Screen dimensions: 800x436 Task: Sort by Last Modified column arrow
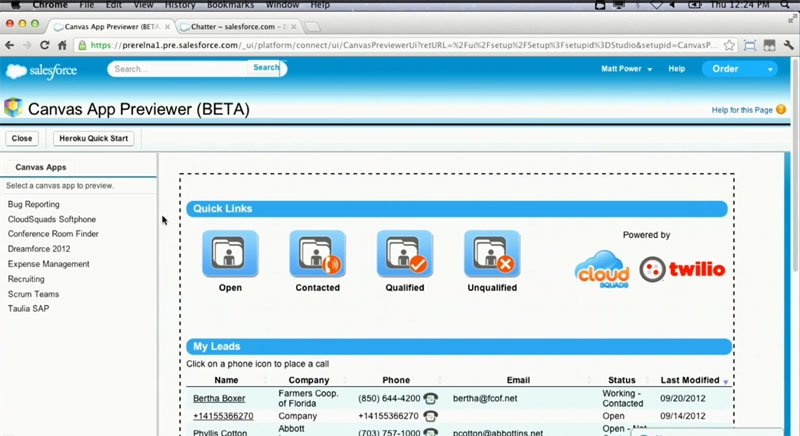tap(726, 381)
